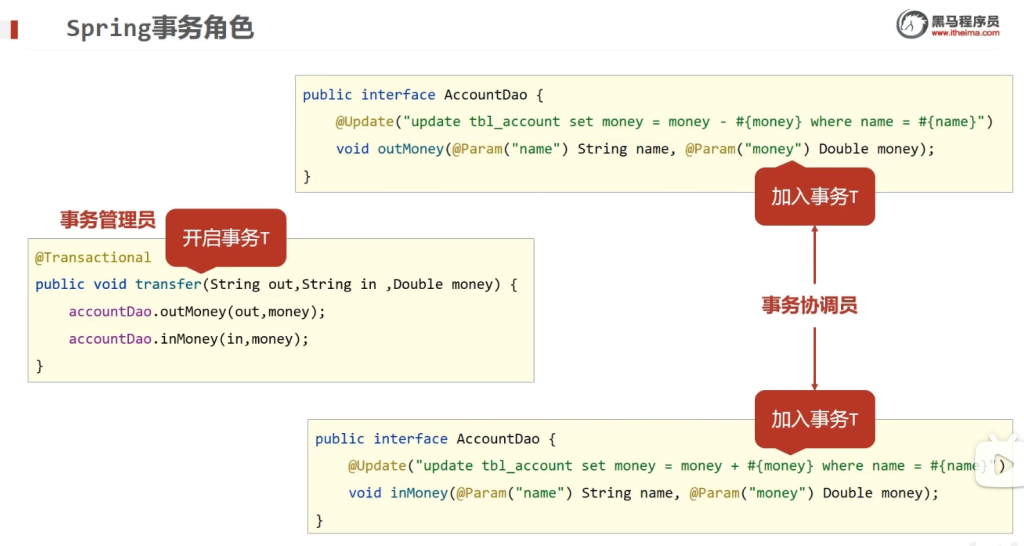Click the black horse head logo

(911, 24)
